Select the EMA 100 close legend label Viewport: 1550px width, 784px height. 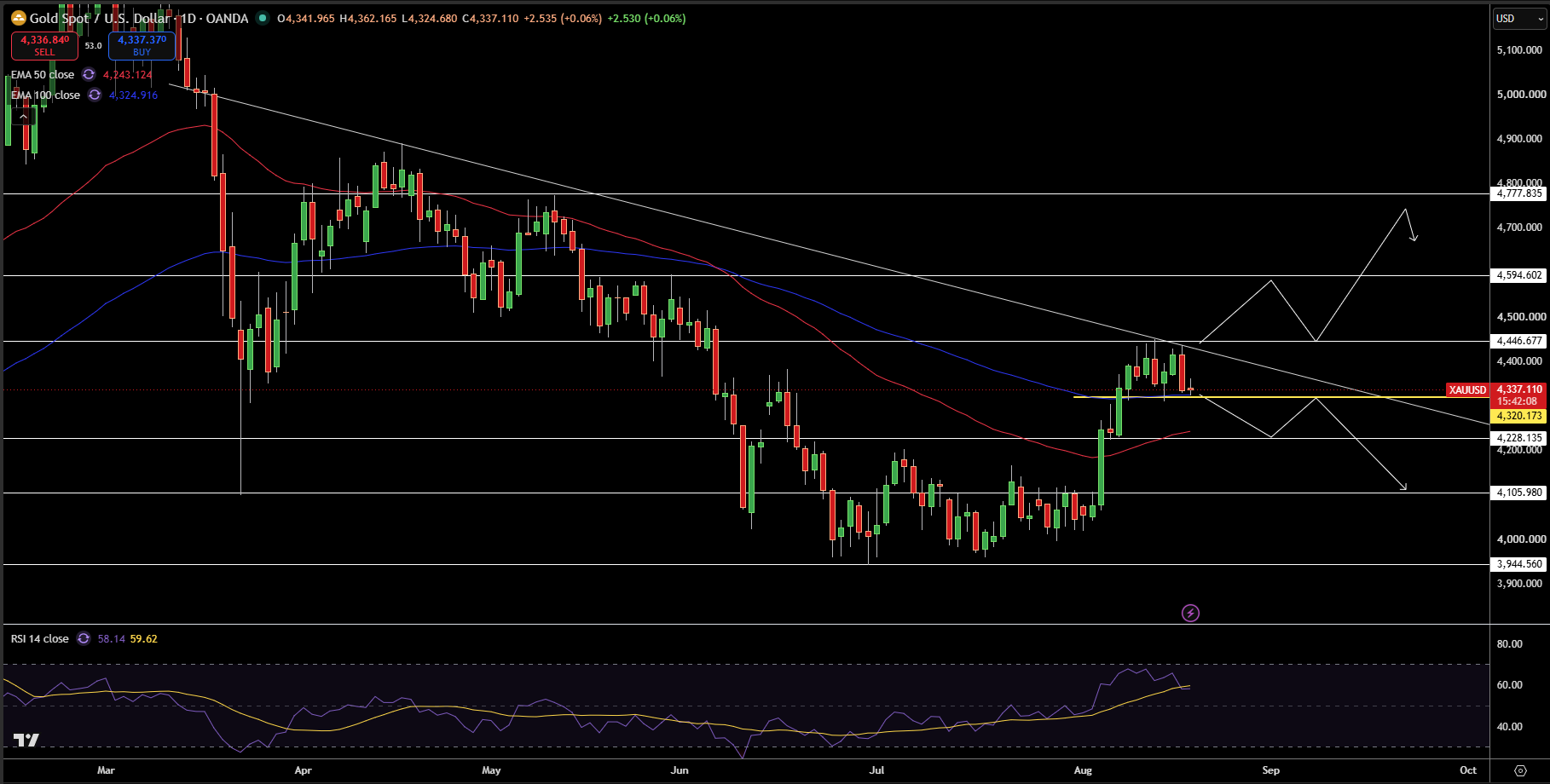(45, 95)
